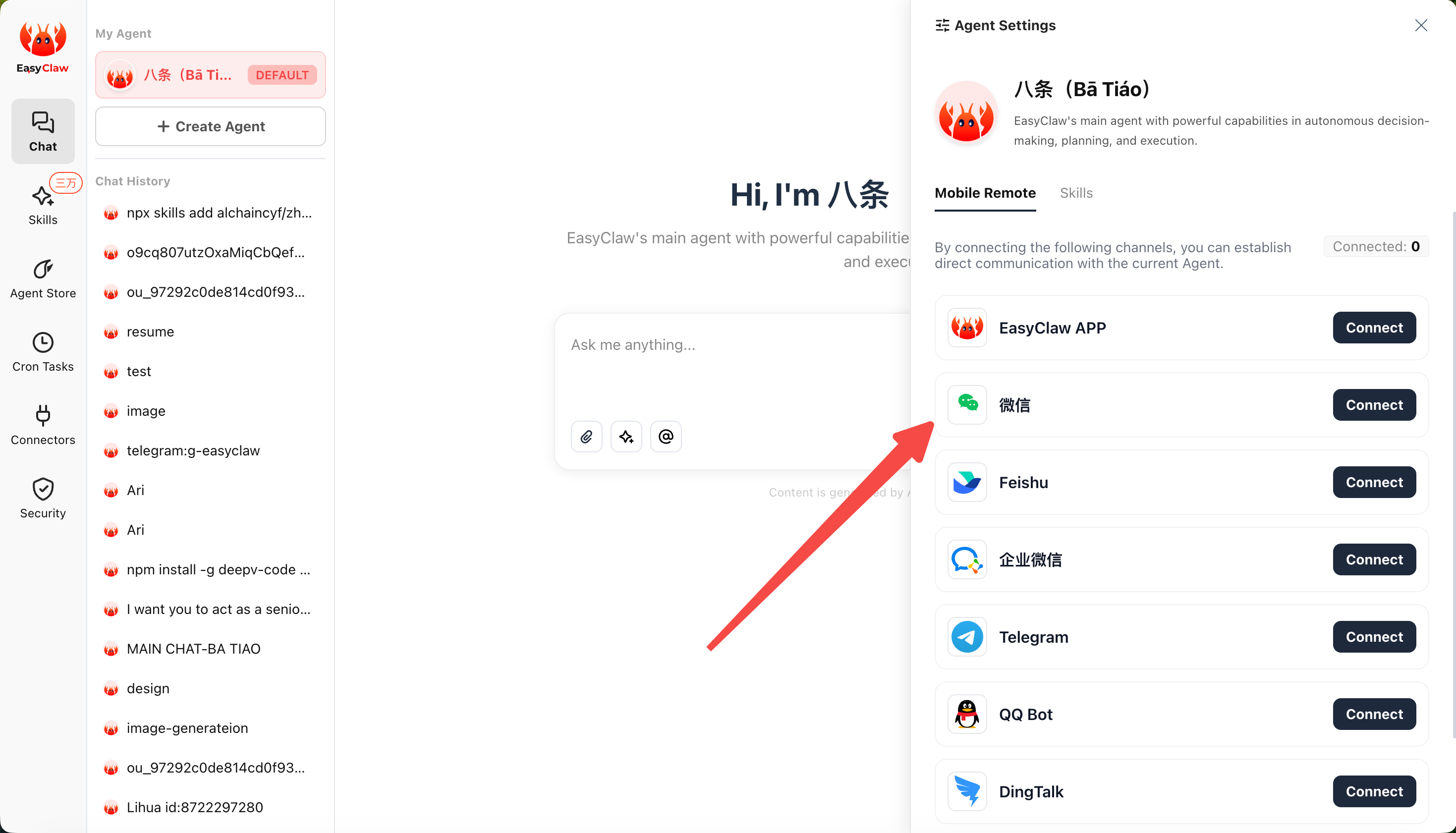
Task: Open 'I want you to act as a senio...' chat
Action: point(211,610)
